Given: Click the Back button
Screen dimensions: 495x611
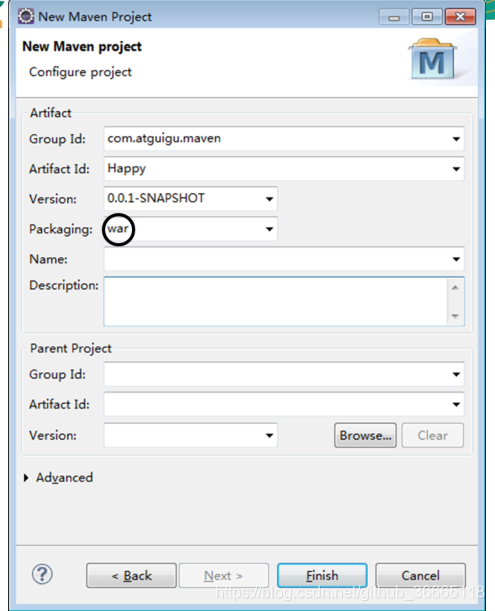Looking at the screenshot, I should (x=131, y=575).
